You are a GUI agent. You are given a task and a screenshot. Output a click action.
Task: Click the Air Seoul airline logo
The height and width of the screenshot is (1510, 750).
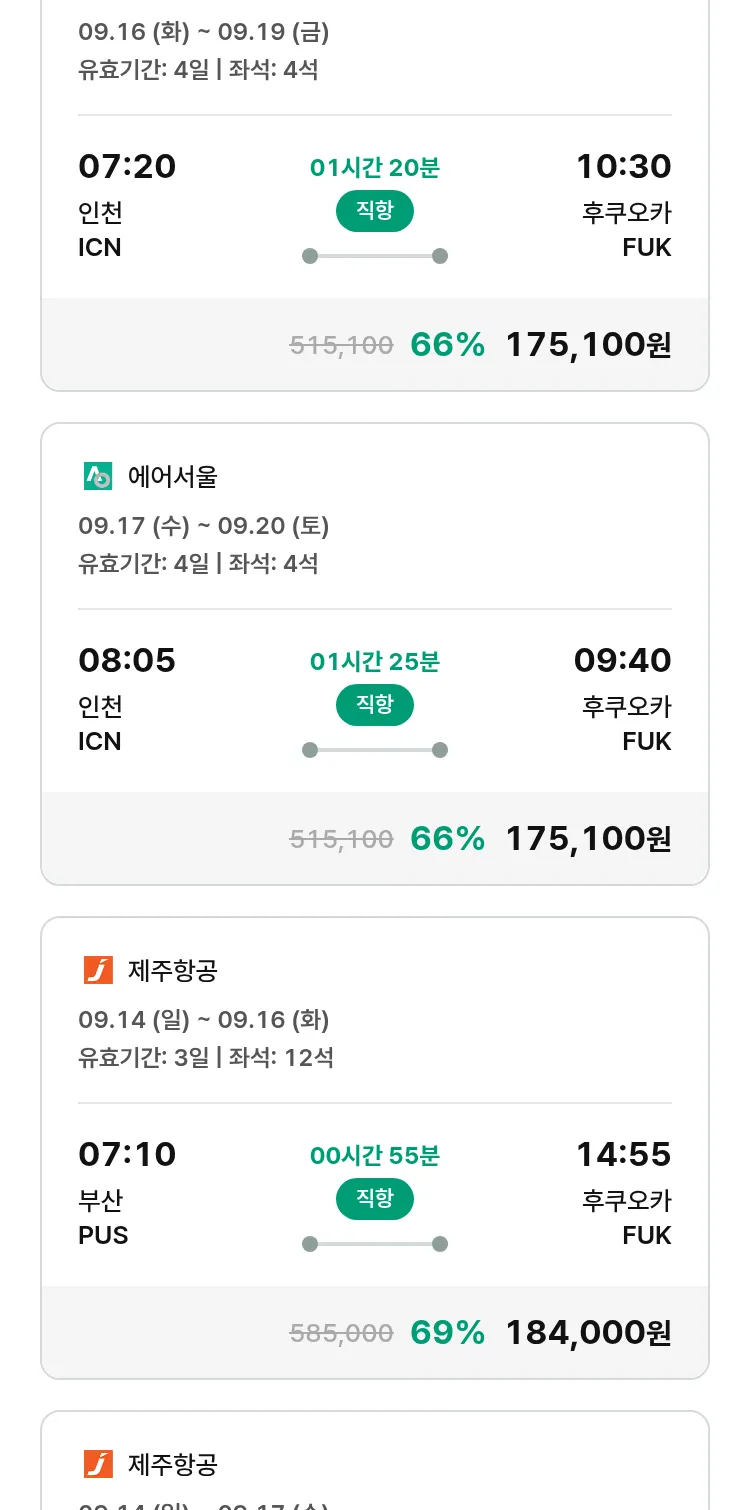coord(98,477)
